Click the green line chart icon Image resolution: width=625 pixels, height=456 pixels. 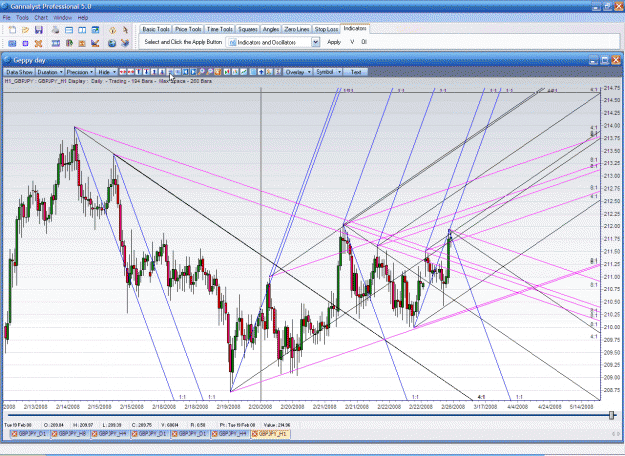click(243, 72)
